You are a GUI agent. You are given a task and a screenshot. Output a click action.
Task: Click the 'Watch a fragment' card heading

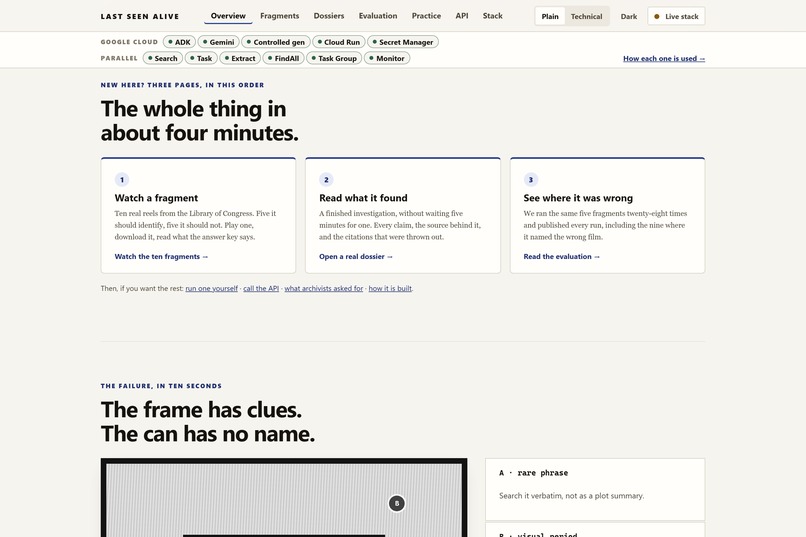(x=156, y=198)
